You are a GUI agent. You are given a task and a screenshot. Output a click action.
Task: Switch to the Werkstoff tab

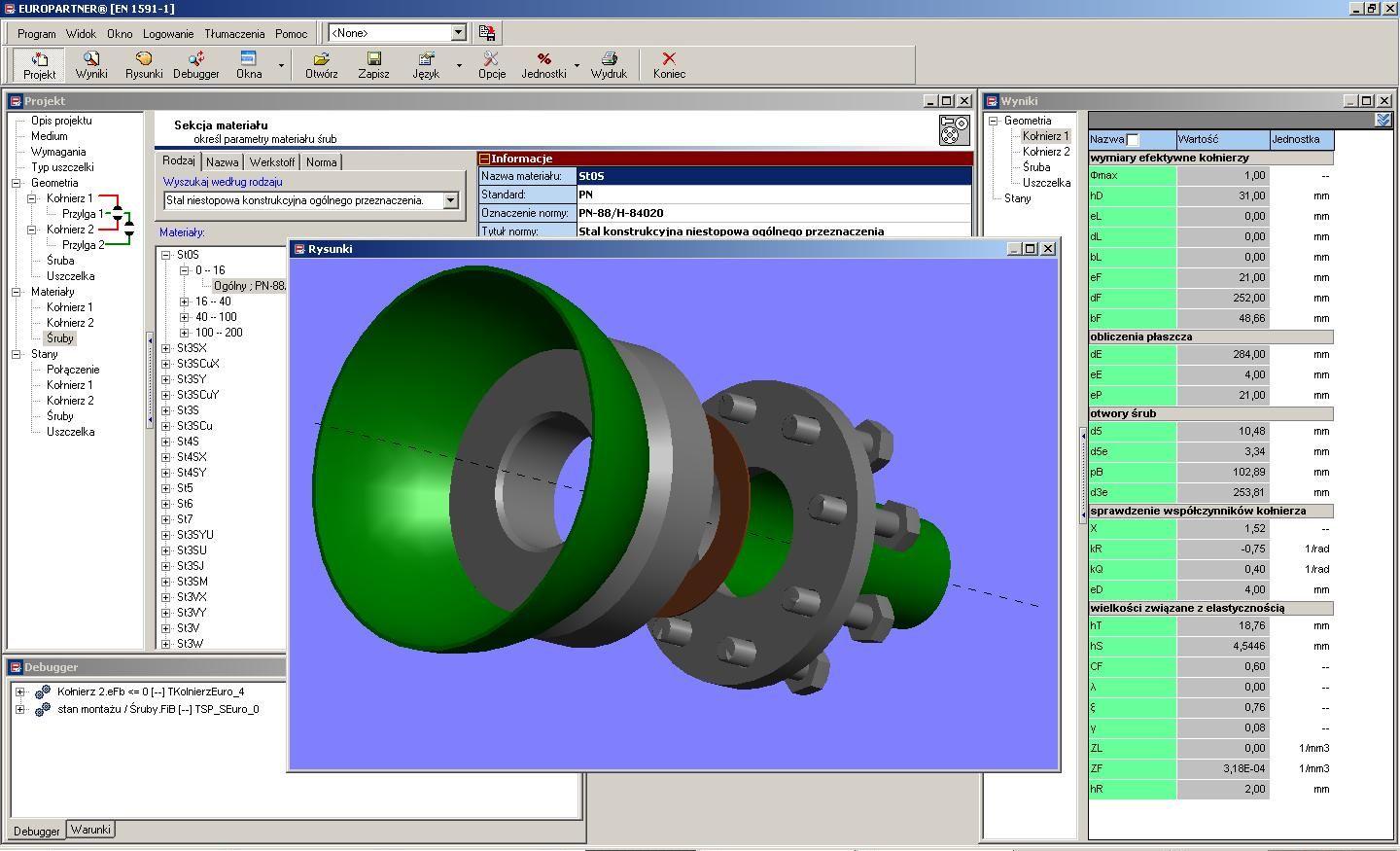coord(271,162)
